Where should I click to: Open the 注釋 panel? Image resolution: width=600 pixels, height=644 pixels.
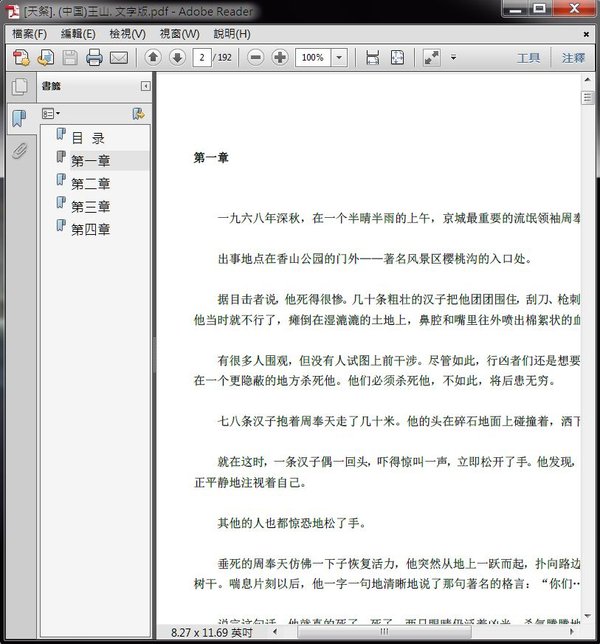(573, 58)
